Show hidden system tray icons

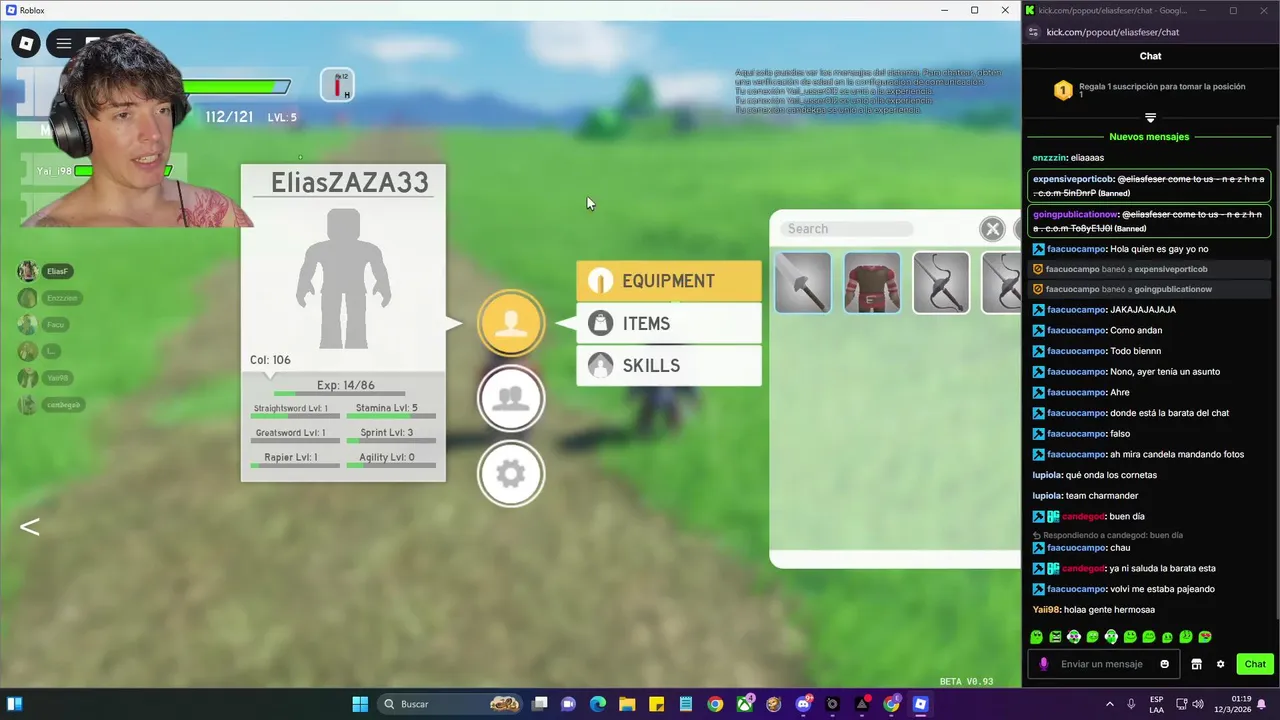[1109, 704]
